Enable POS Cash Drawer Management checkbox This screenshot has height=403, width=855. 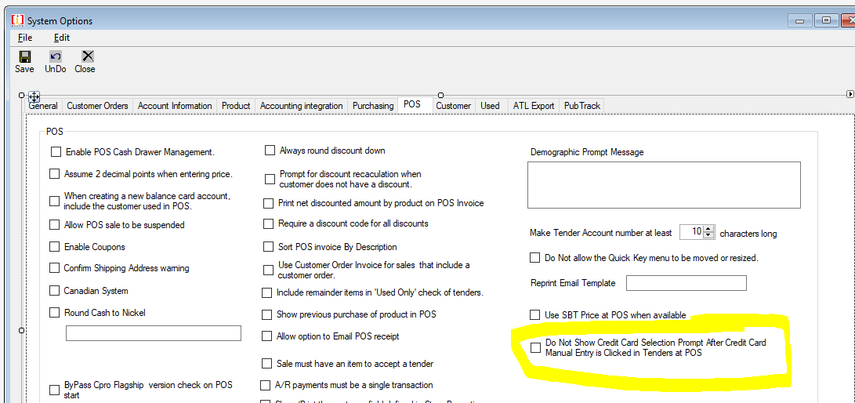(x=55, y=152)
